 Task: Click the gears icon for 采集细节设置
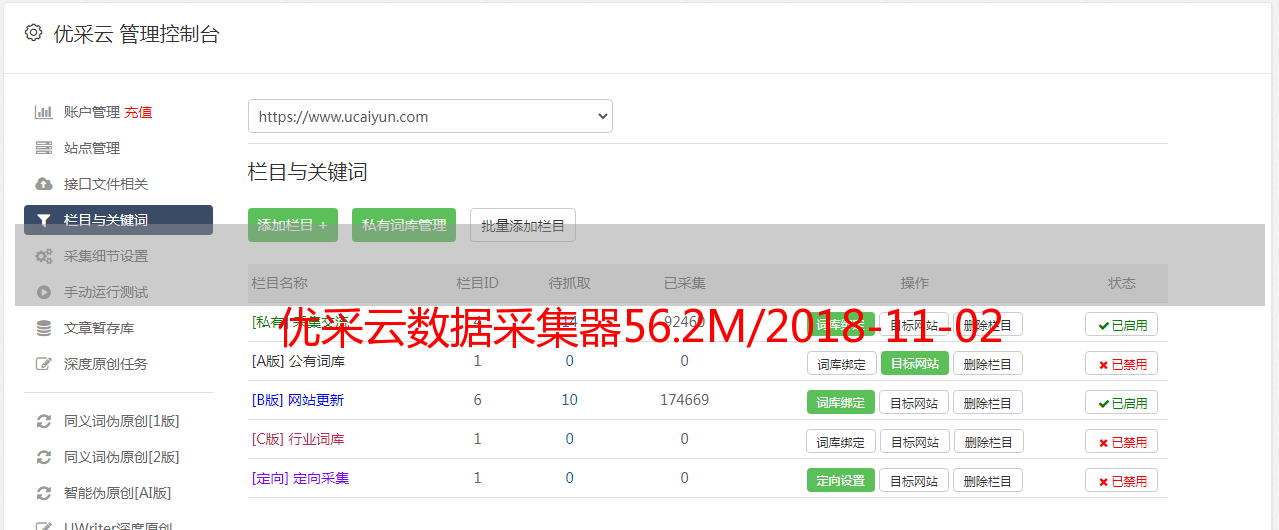click(43, 256)
